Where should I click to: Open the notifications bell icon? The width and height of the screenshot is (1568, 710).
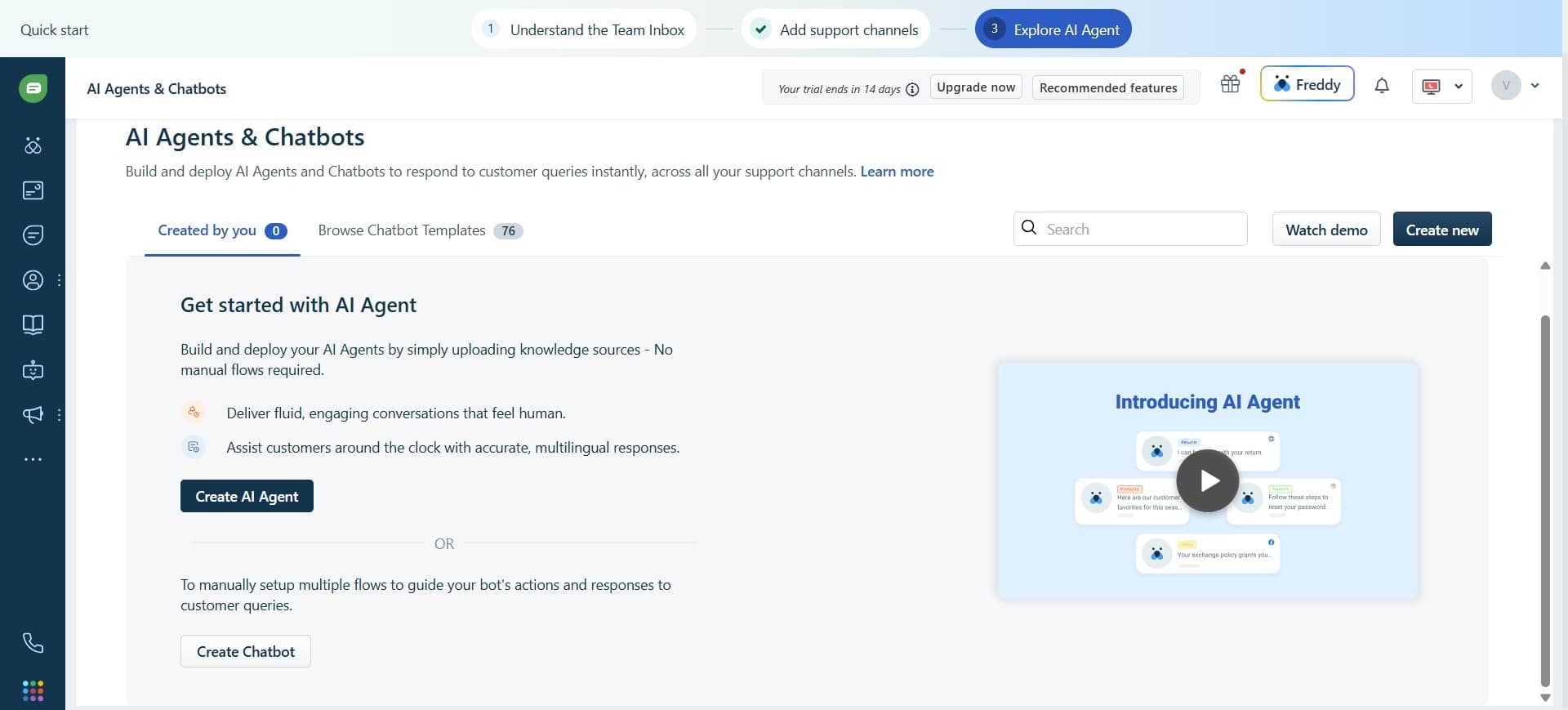[x=1382, y=85]
